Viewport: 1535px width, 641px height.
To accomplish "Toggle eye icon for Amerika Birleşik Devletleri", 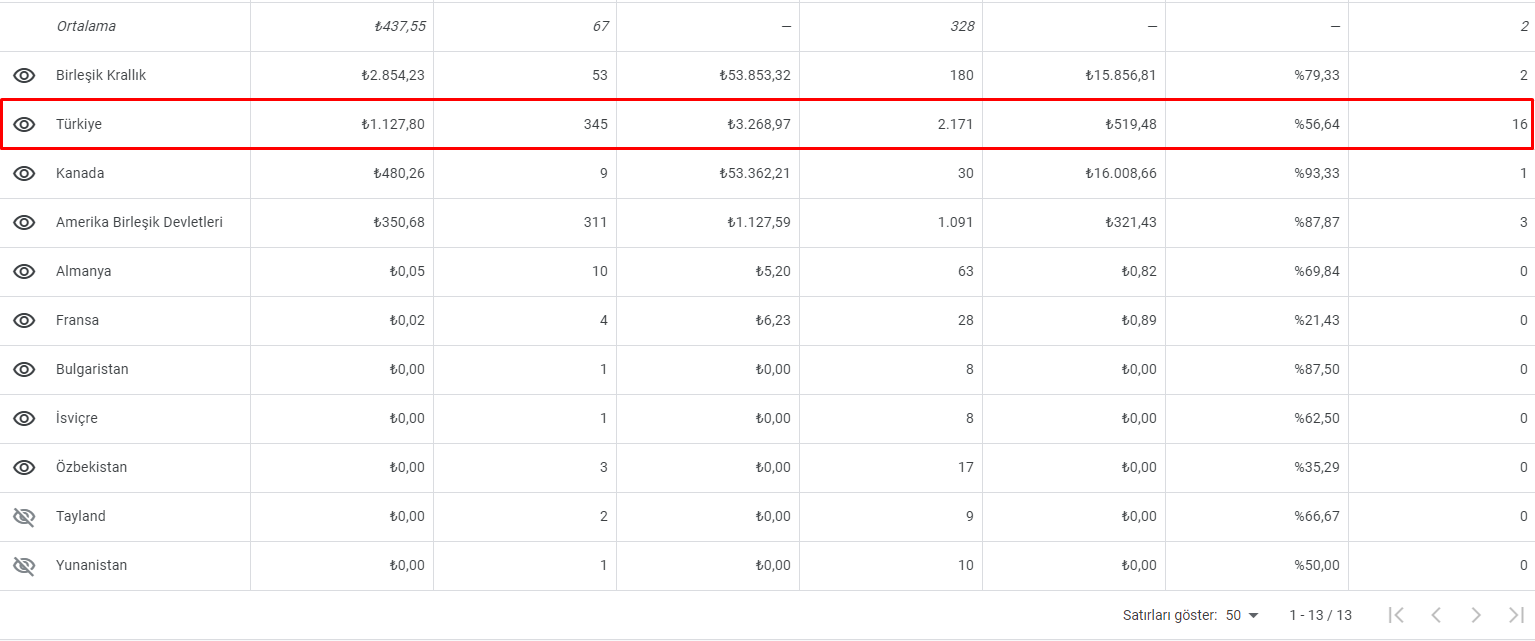I will 24,222.
